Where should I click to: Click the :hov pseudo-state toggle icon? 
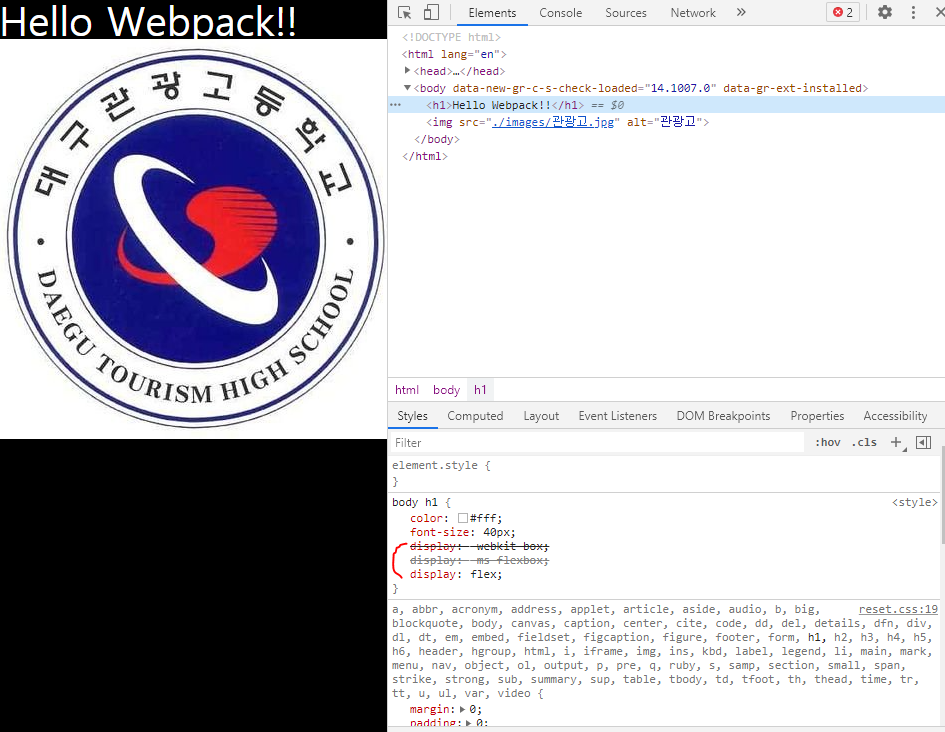[828, 441]
